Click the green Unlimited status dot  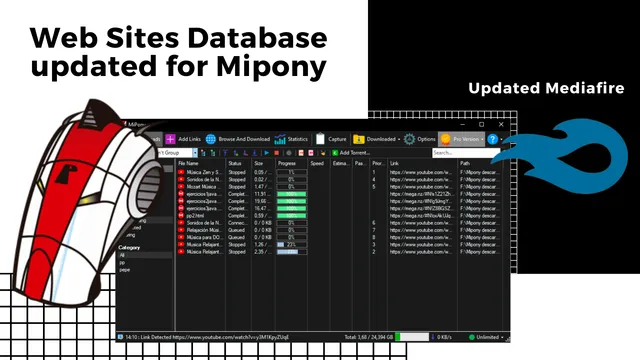472,337
